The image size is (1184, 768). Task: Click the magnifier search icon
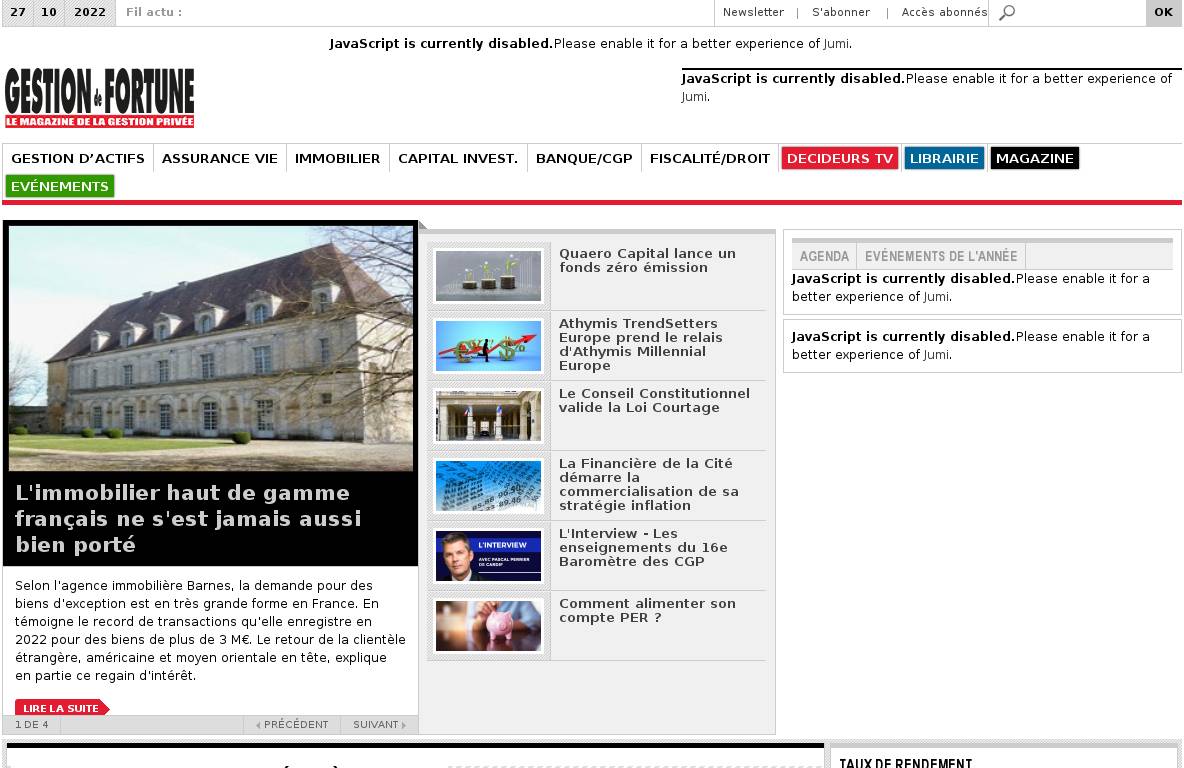[1007, 13]
